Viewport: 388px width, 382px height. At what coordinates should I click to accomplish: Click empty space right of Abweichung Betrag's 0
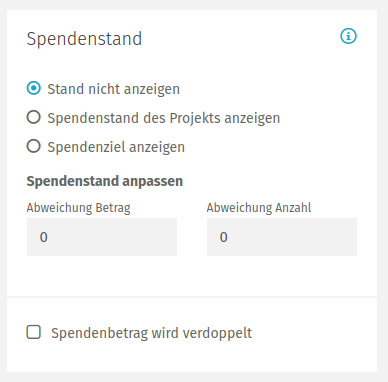click(x=113, y=237)
